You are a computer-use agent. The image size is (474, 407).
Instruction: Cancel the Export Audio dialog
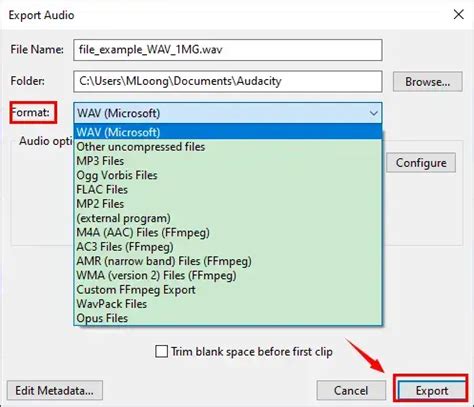coord(351,390)
